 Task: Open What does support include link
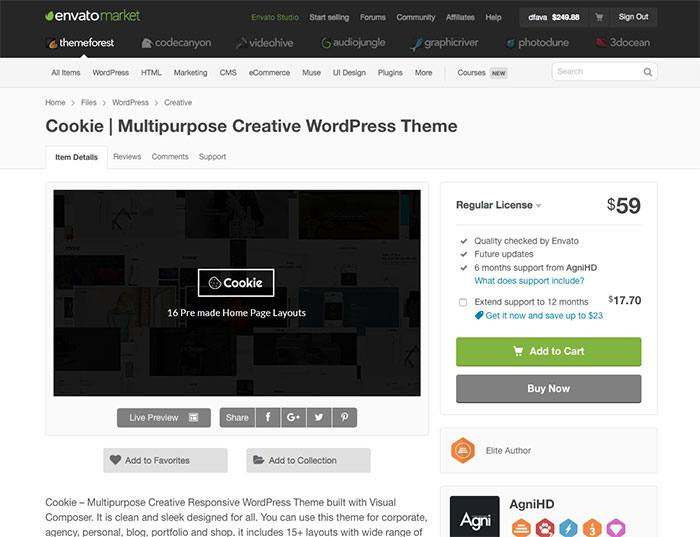[x=529, y=281]
